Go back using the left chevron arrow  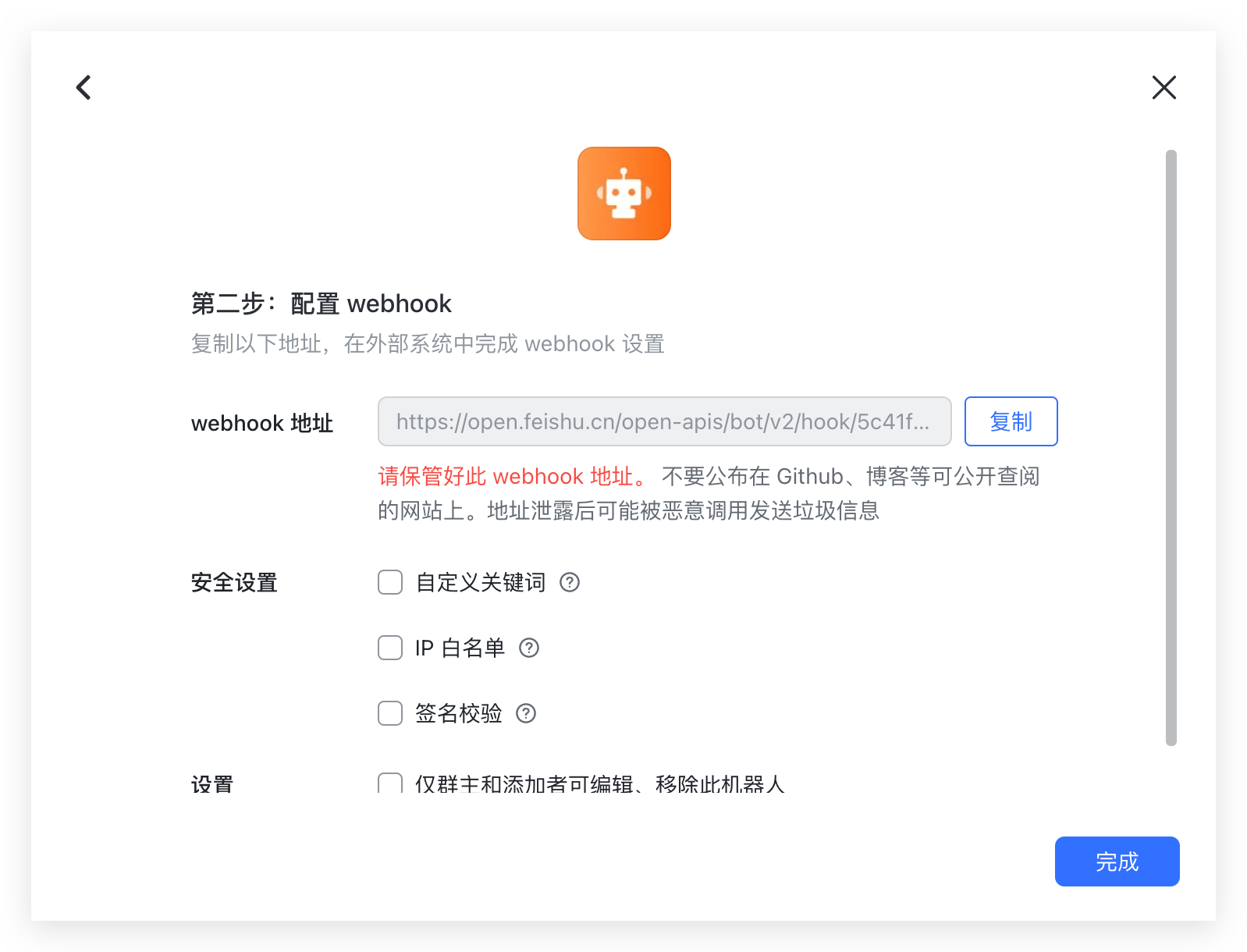click(83, 87)
